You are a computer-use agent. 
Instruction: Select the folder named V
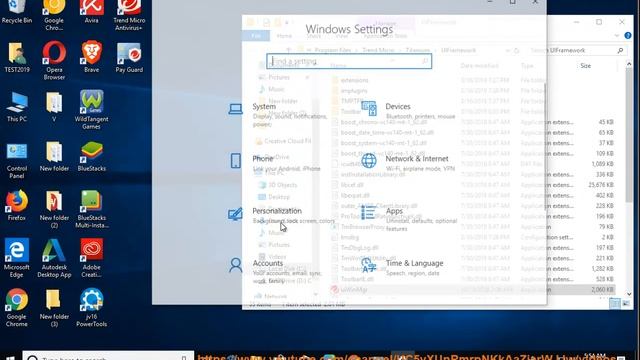click(54, 107)
